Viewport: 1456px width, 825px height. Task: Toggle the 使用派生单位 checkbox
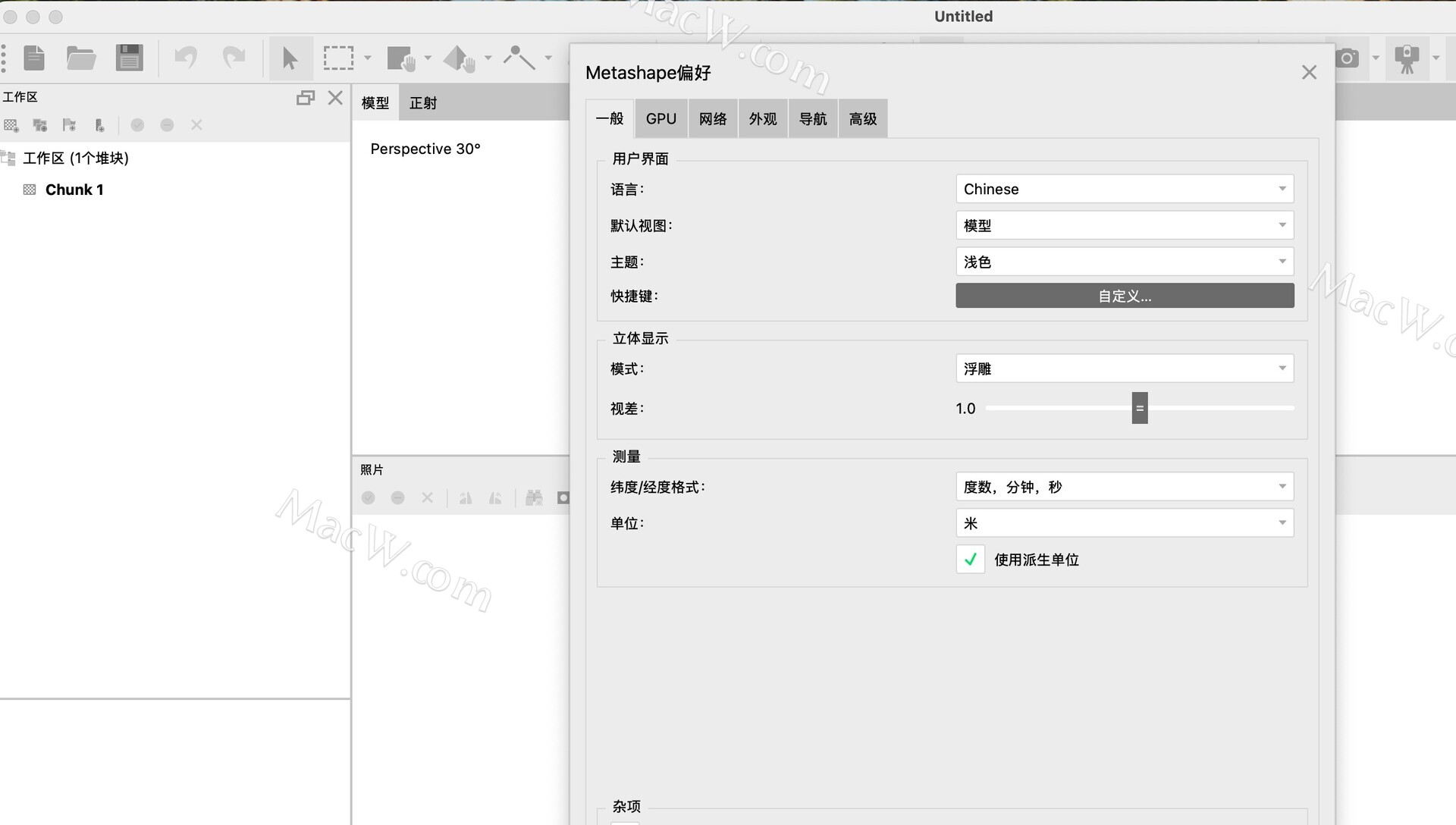970,560
